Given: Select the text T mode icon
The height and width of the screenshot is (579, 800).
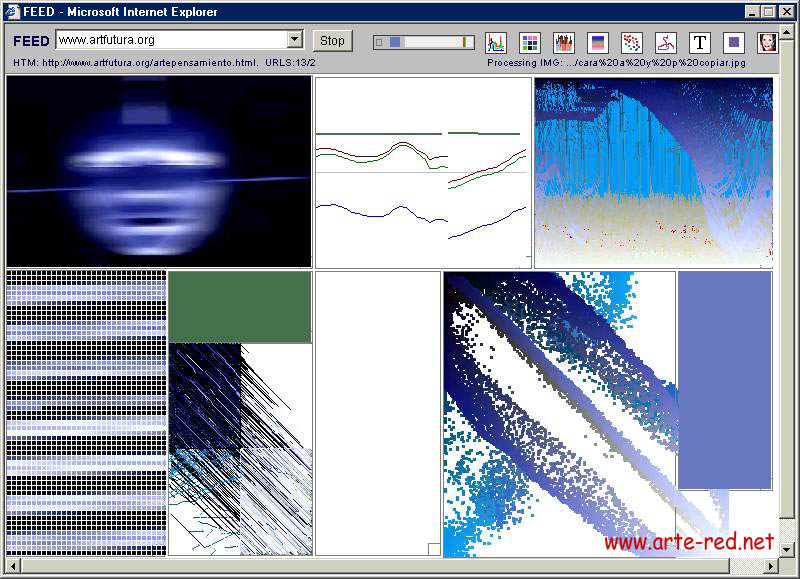Looking at the screenshot, I should pyautogui.click(x=700, y=42).
